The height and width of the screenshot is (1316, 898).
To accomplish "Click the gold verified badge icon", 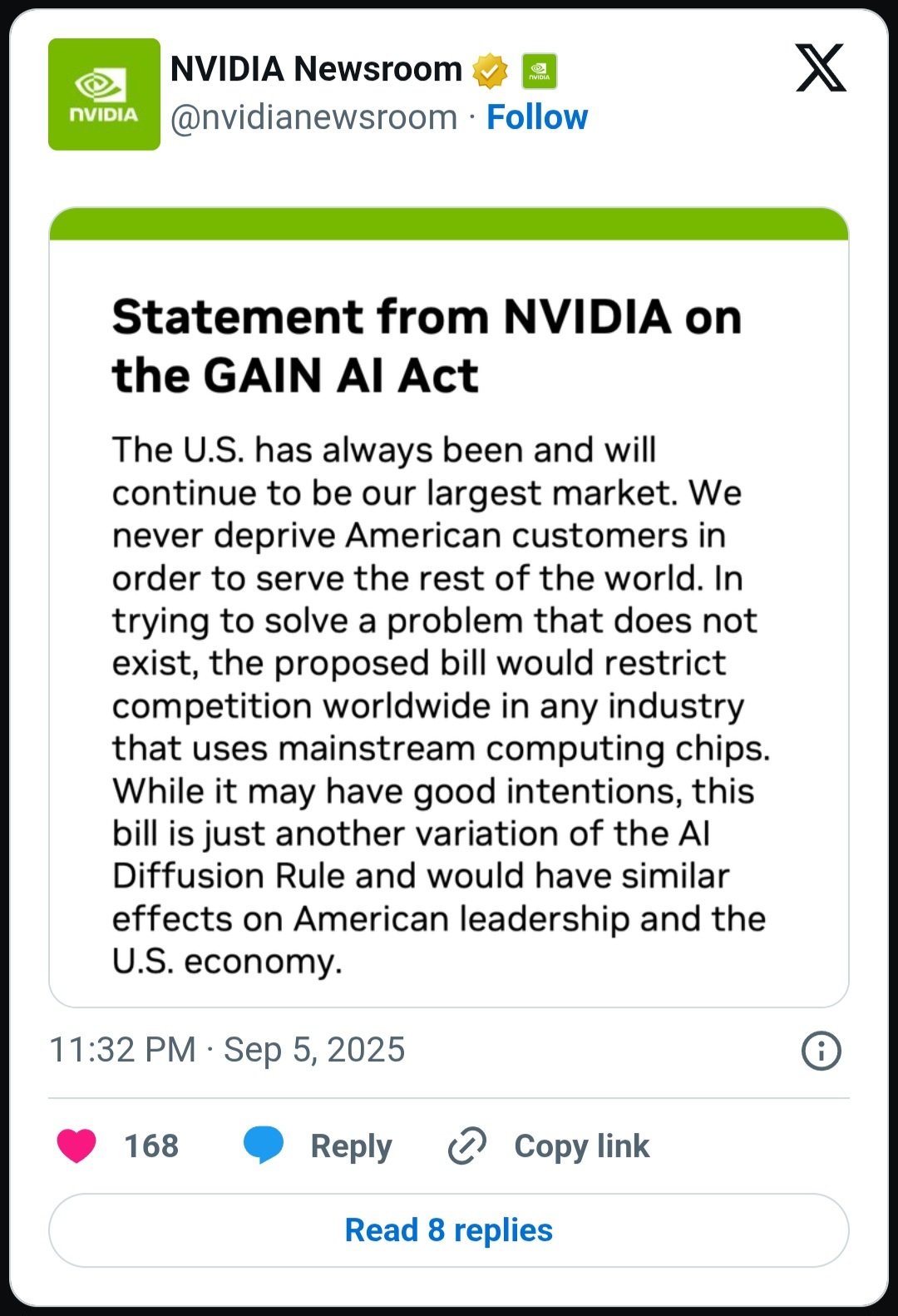I will 490,71.
